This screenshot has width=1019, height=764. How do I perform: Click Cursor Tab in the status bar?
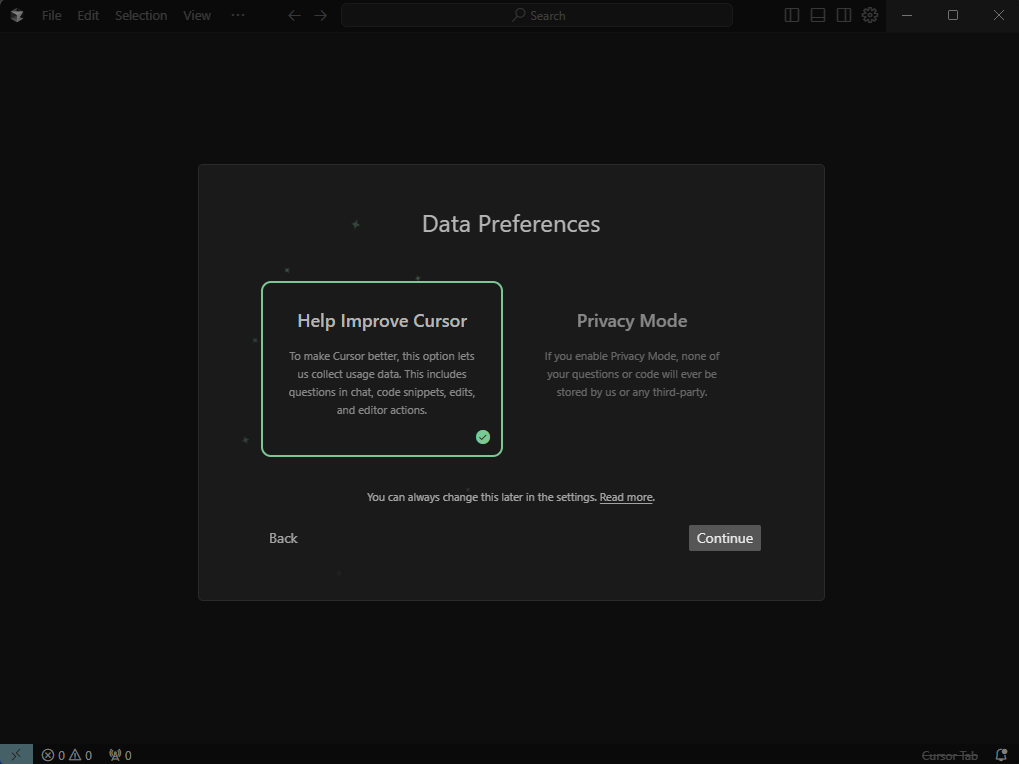tap(949, 756)
